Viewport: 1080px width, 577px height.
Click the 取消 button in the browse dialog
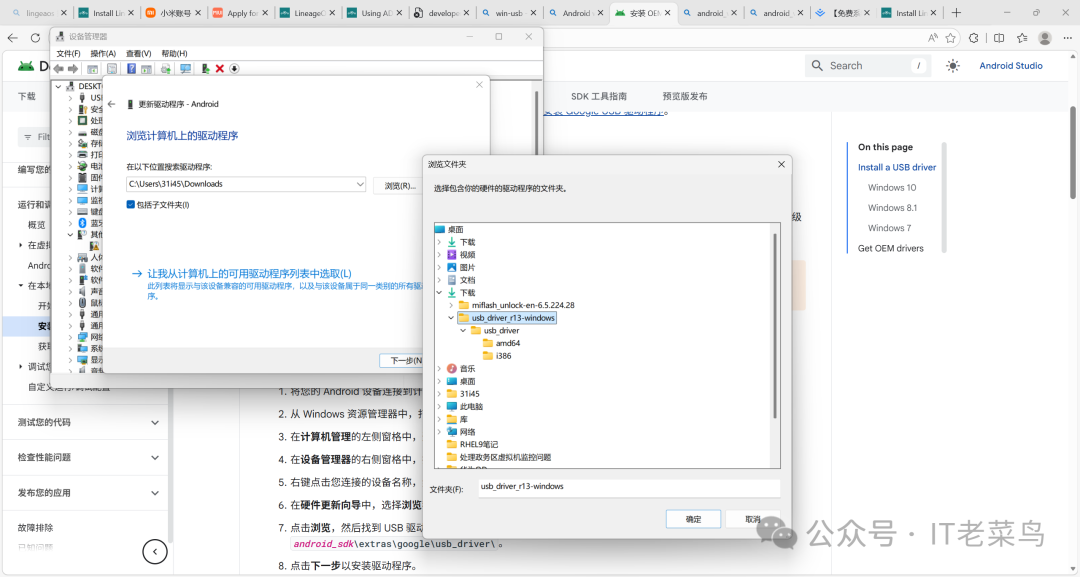(752, 519)
